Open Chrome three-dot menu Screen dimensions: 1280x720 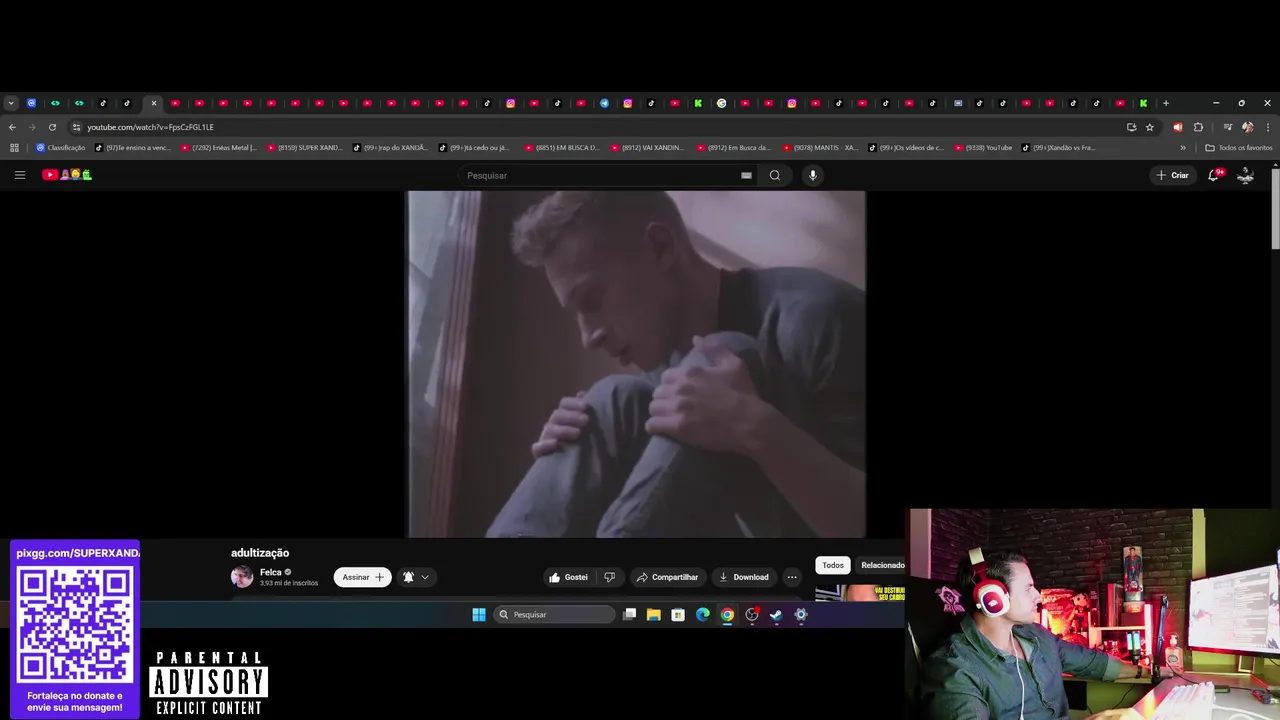[x=1268, y=127]
